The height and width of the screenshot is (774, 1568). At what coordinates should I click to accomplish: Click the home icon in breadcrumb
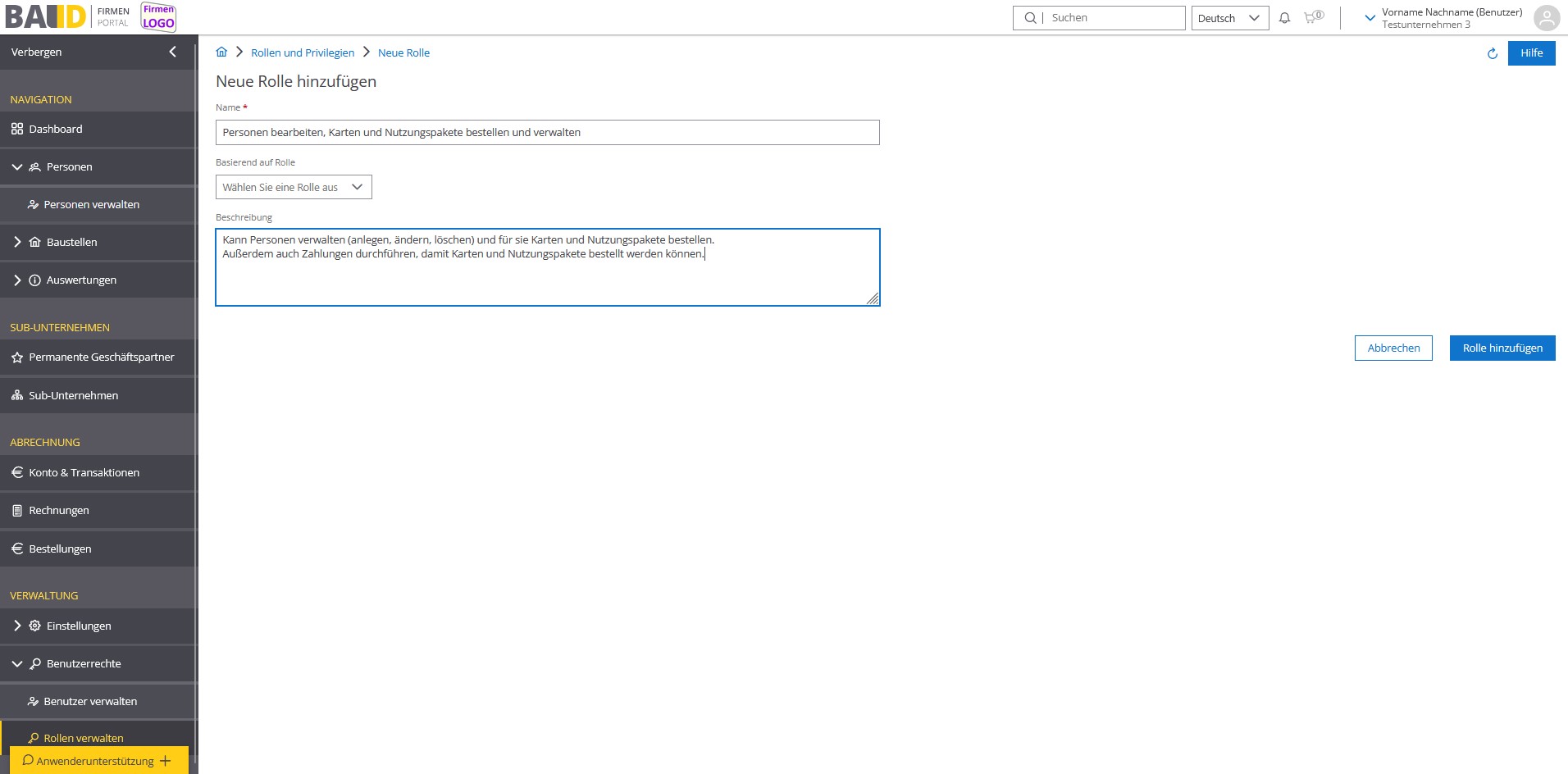(221, 52)
